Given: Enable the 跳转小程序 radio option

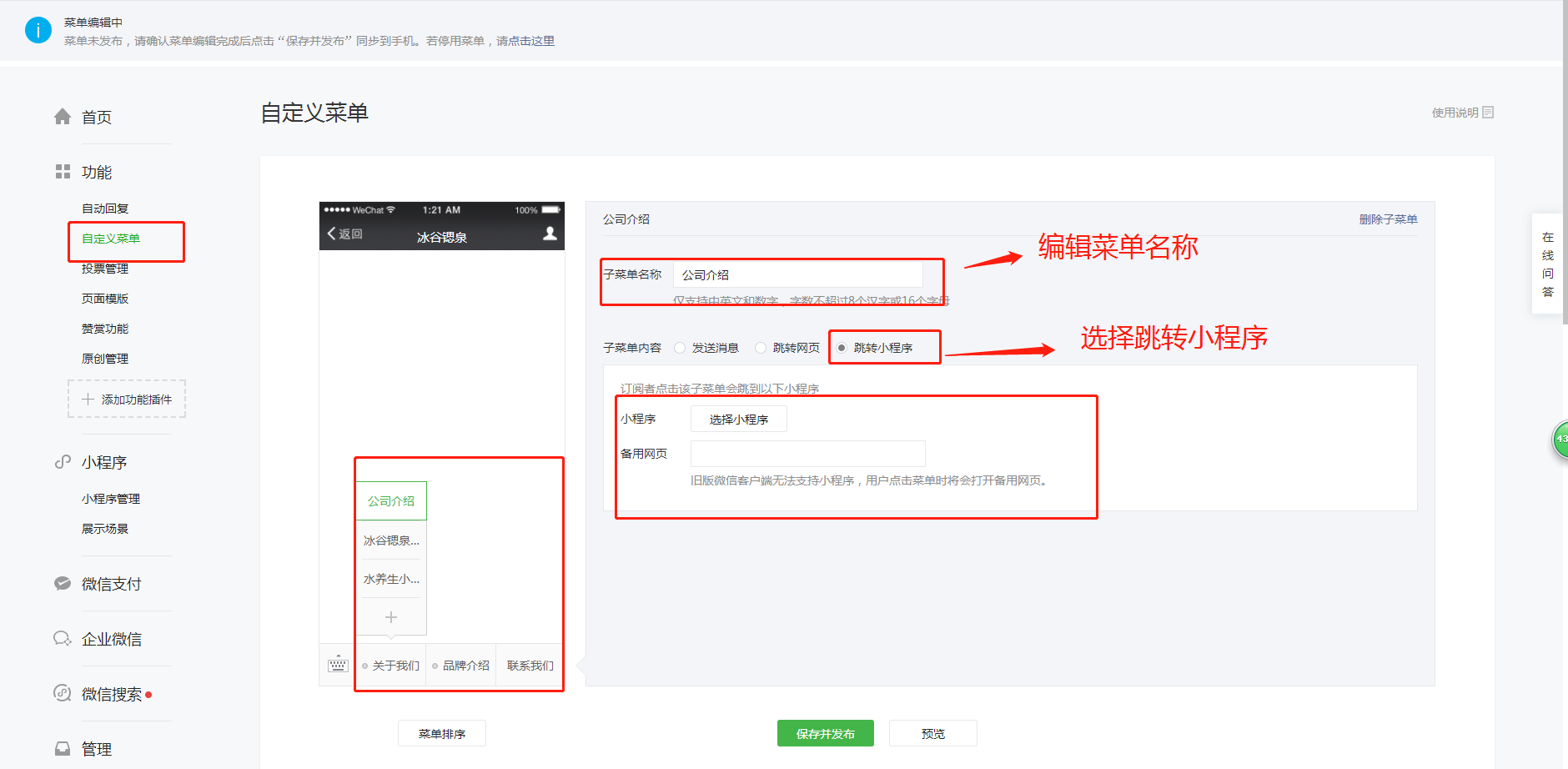Looking at the screenshot, I should click(x=842, y=348).
